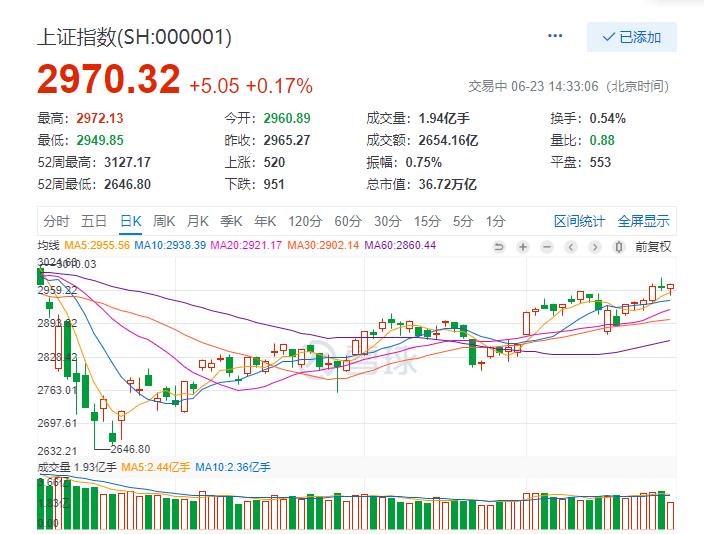This screenshot has height=534, width=704.
Task: Click the latest candlestick at chart's right edge
Action: [670, 287]
